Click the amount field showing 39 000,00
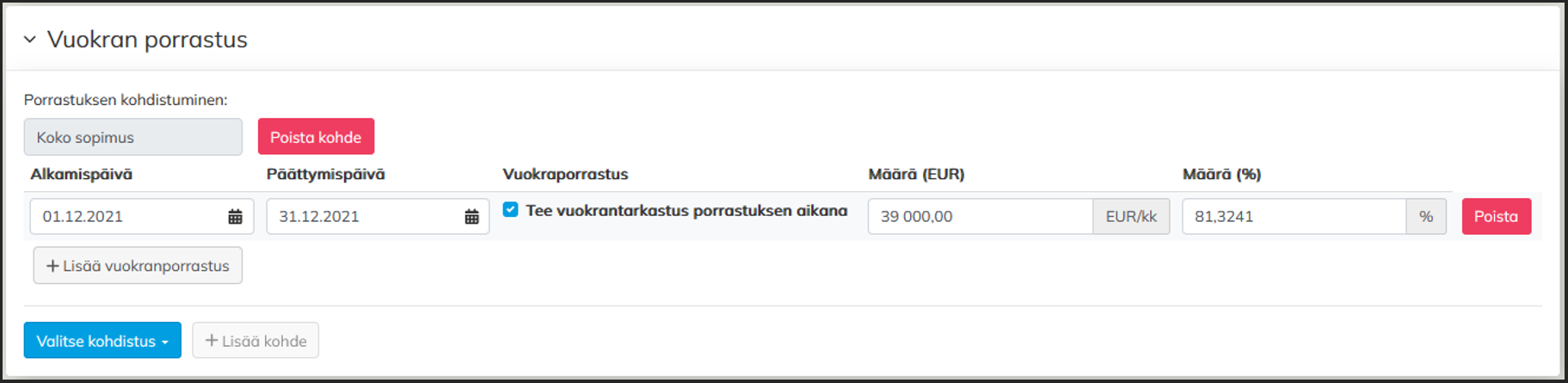This screenshot has width=1568, height=383. (979, 217)
